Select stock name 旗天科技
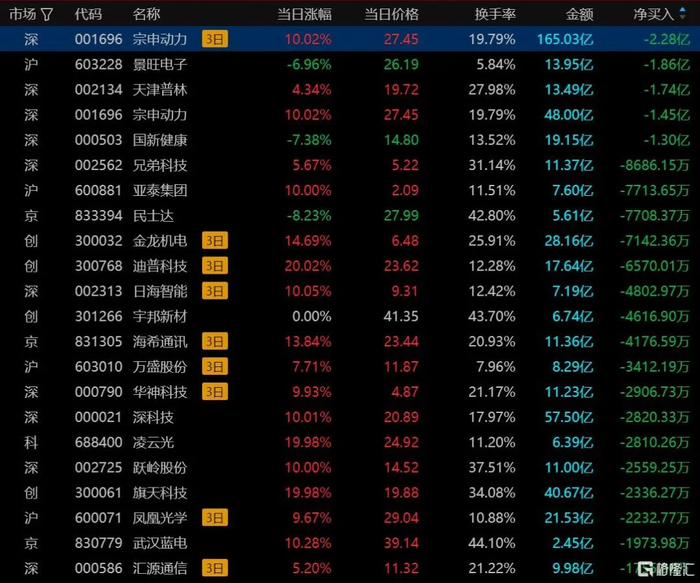 click(x=160, y=493)
